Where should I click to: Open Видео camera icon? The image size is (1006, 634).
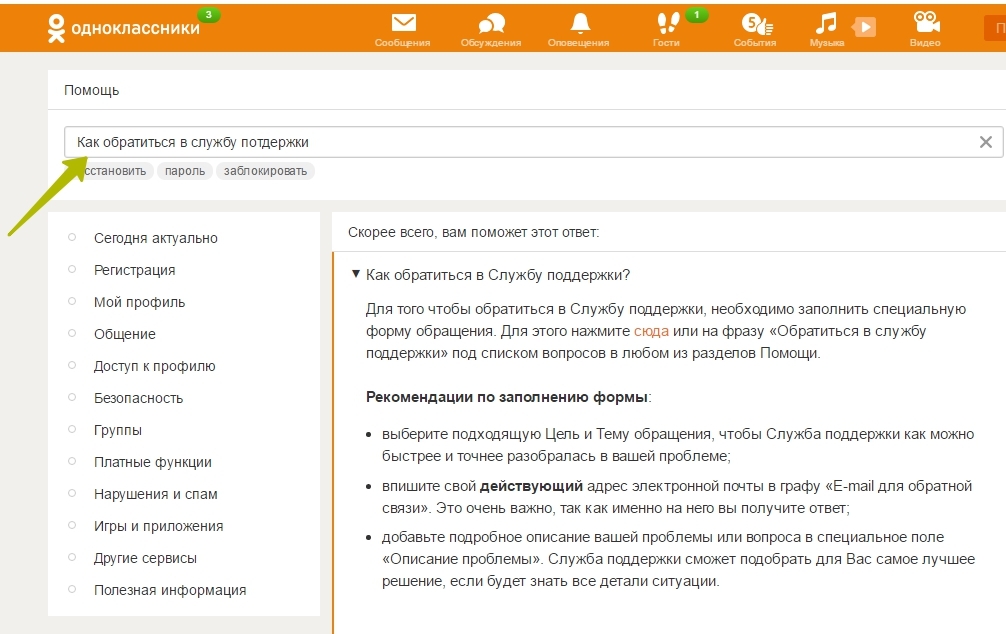[x=925, y=22]
